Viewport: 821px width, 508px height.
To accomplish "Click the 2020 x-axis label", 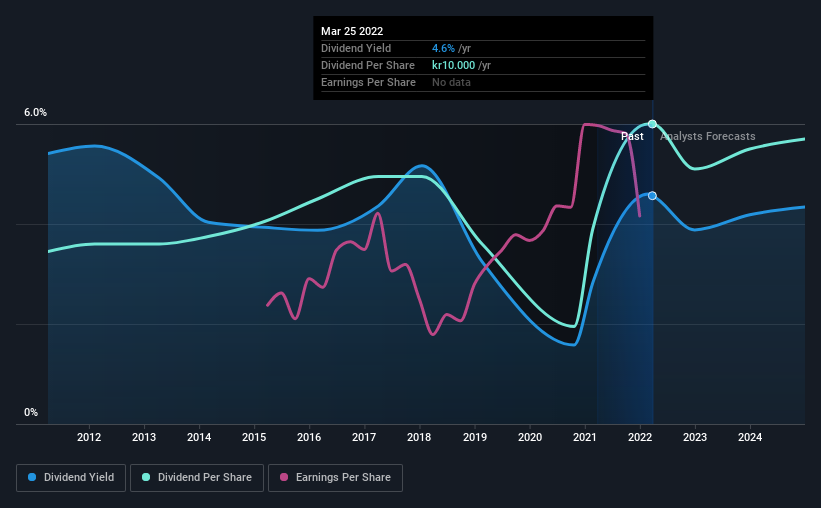I will pos(530,437).
